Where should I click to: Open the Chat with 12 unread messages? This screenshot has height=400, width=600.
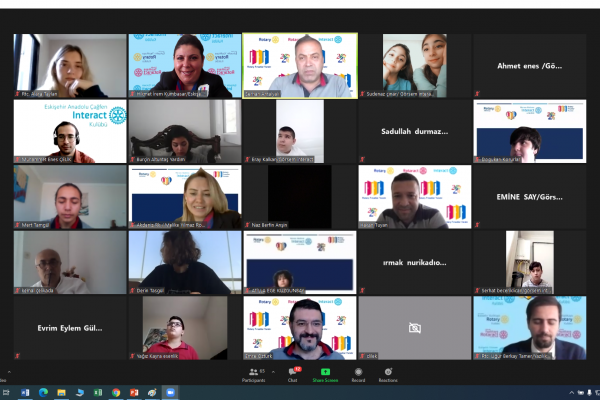pyautogui.click(x=293, y=375)
